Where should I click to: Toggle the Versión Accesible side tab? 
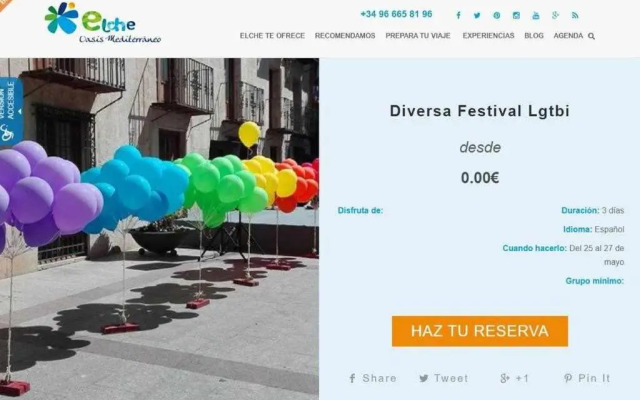[x=11, y=111]
